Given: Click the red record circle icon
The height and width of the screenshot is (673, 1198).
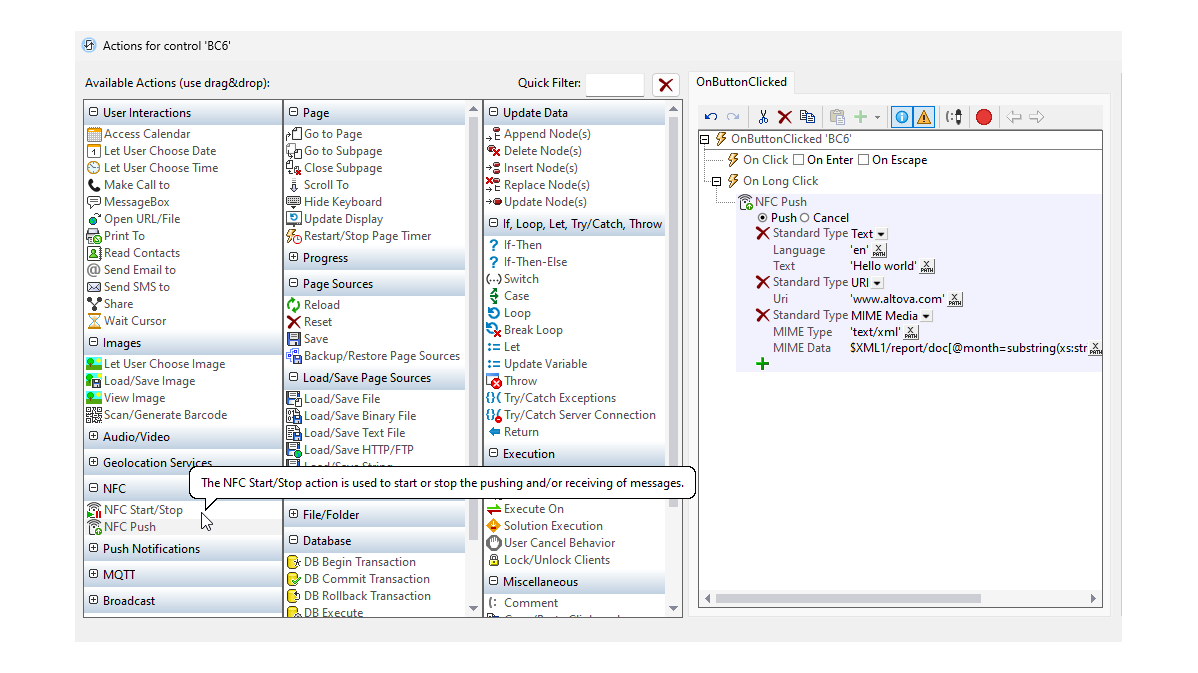Looking at the screenshot, I should pos(984,117).
